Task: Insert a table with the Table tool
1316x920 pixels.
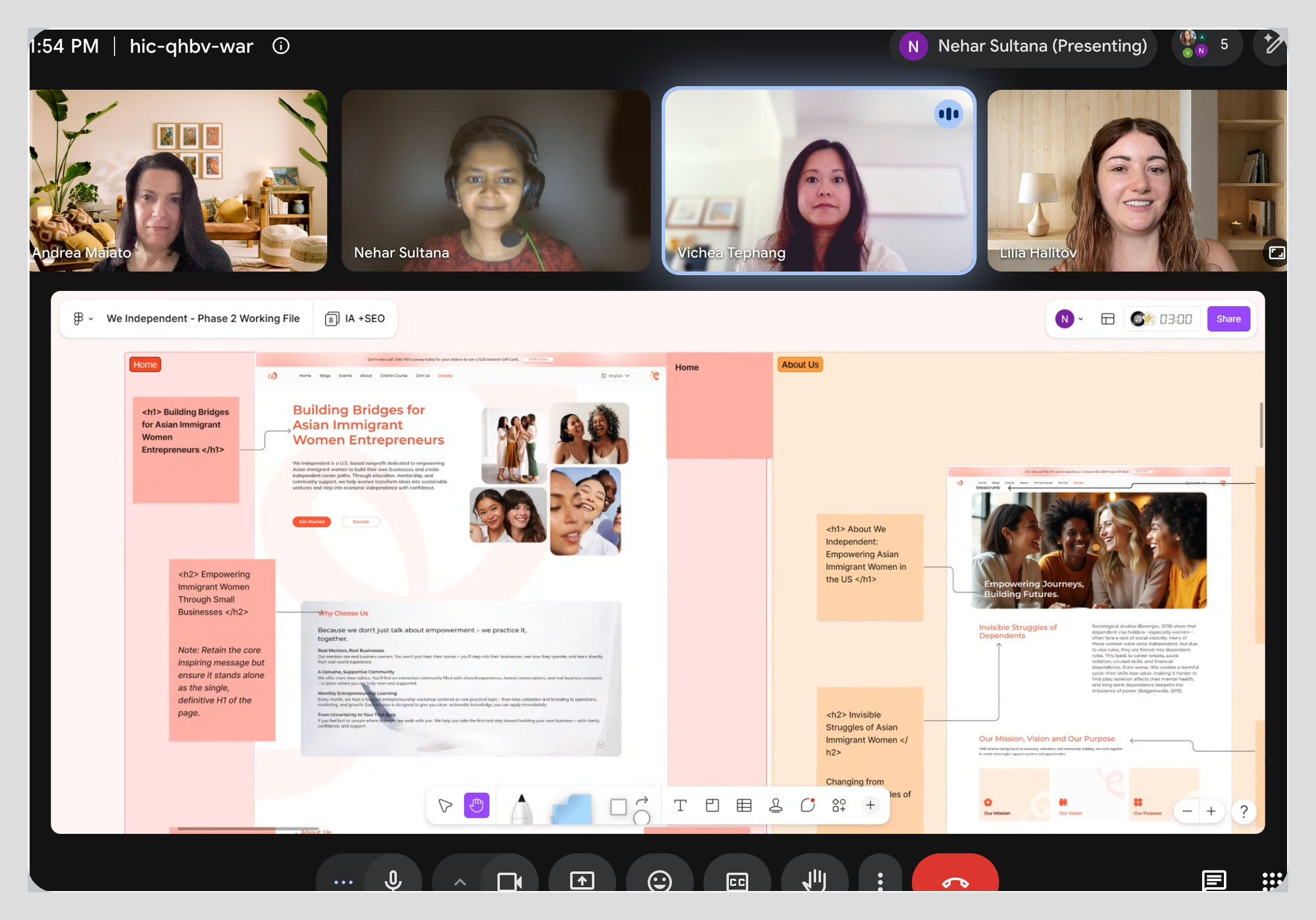Action: coord(744,805)
